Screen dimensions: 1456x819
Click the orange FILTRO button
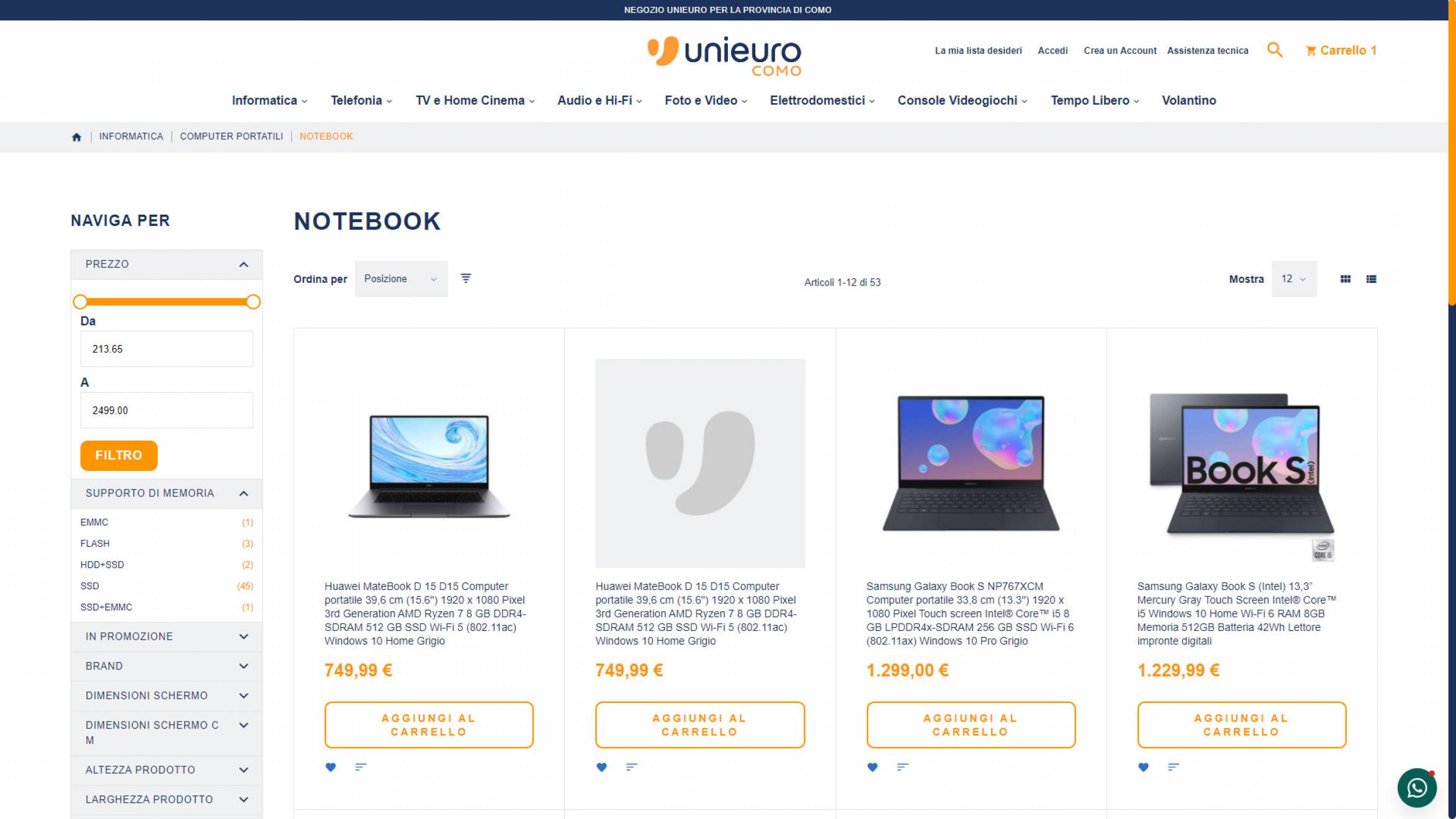click(x=119, y=455)
